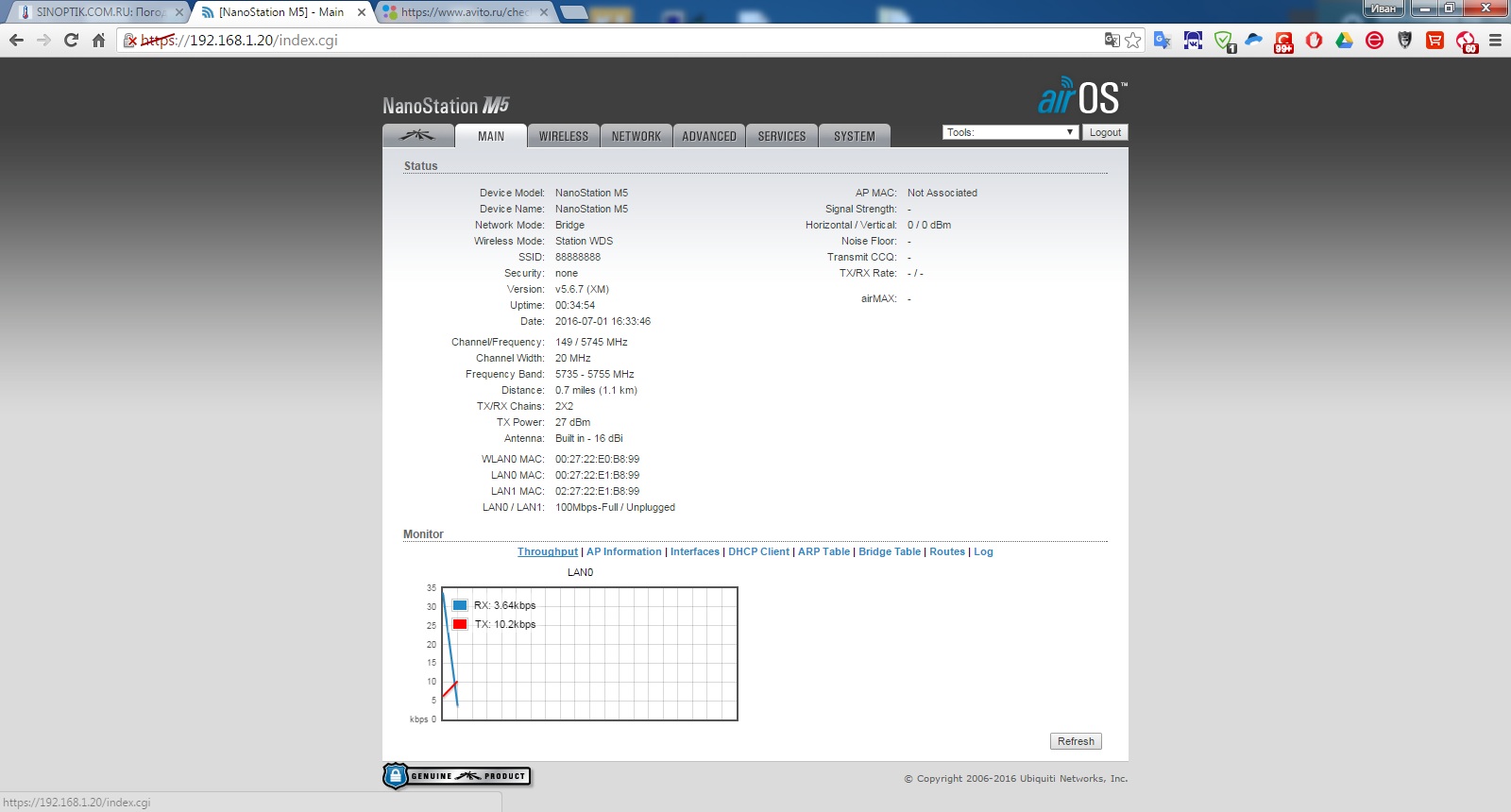Open the Log link

(x=983, y=551)
